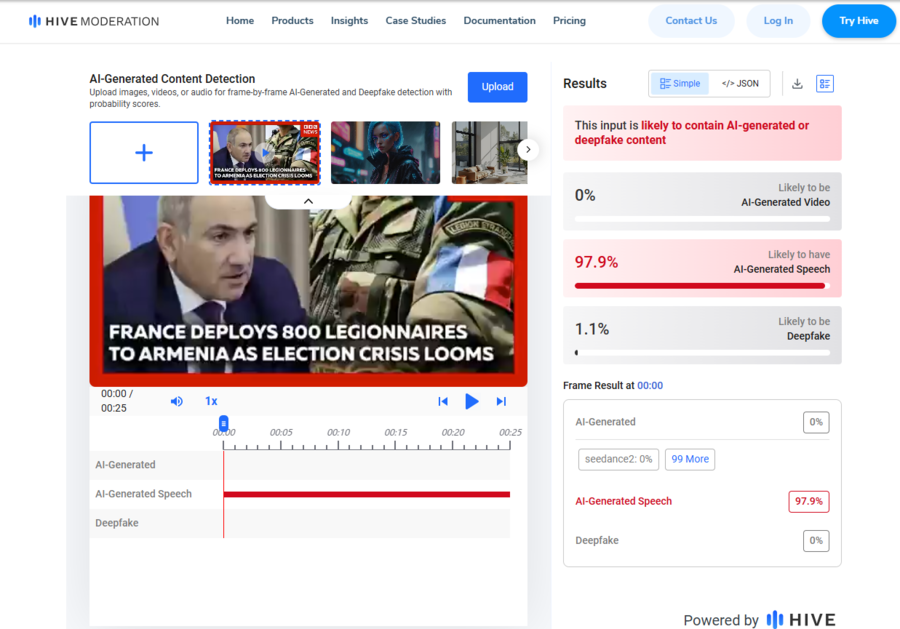Open the Documentation link
The width and height of the screenshot is (900, 629).
pos(499,21)
